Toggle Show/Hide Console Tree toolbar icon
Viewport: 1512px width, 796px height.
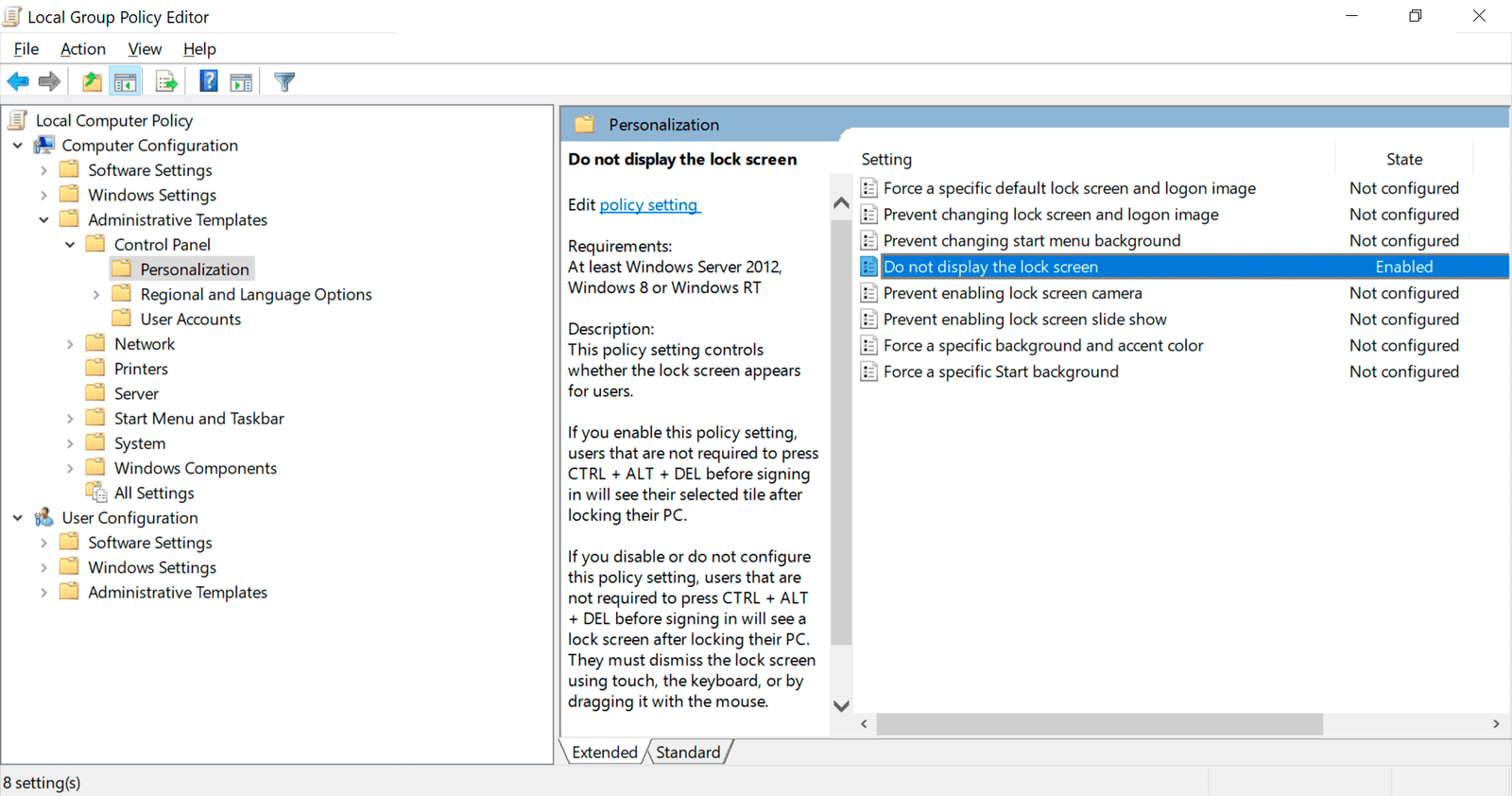point(125,82)
